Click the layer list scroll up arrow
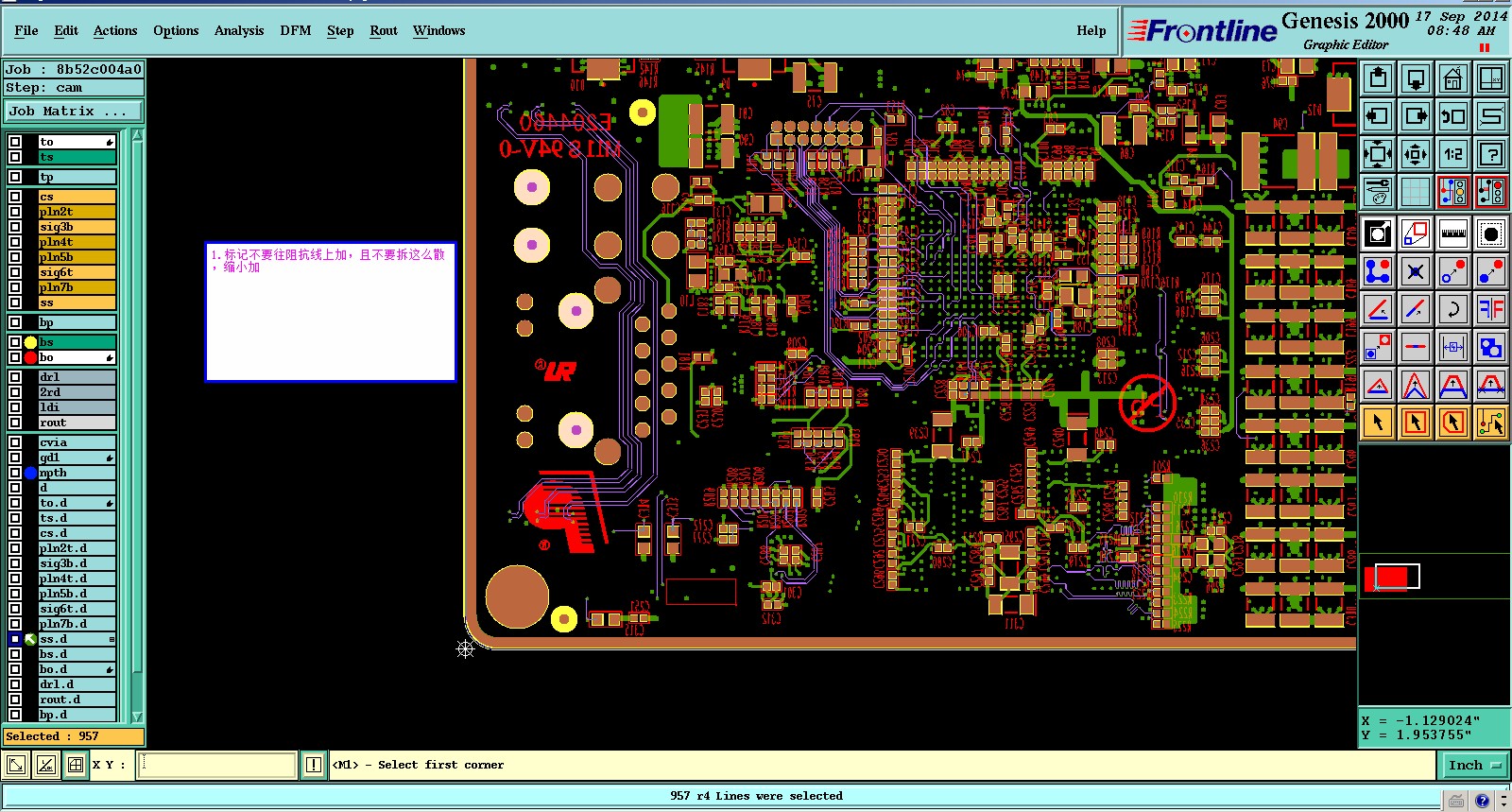 click(x=138, y=135)
